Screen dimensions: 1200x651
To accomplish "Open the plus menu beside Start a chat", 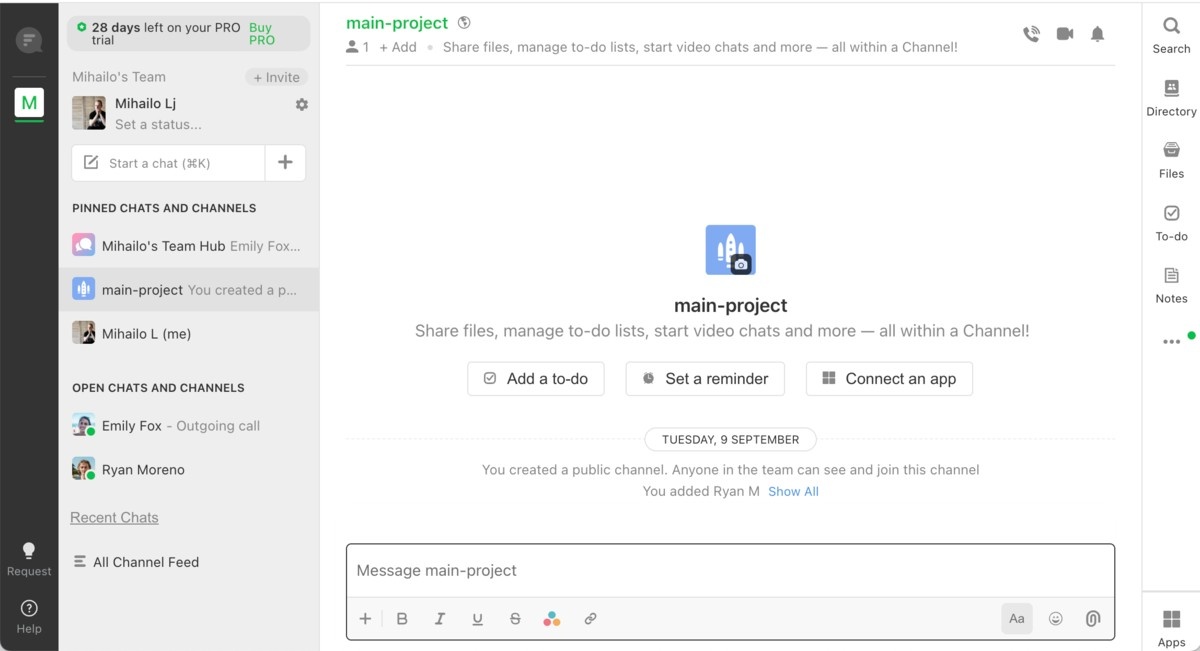I will [x=285, y=163].
